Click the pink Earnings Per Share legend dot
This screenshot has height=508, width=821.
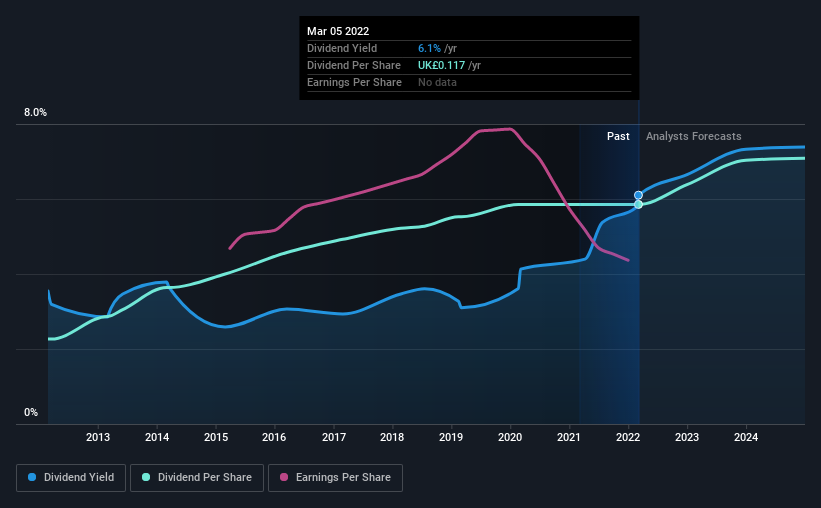pos(284,477)
